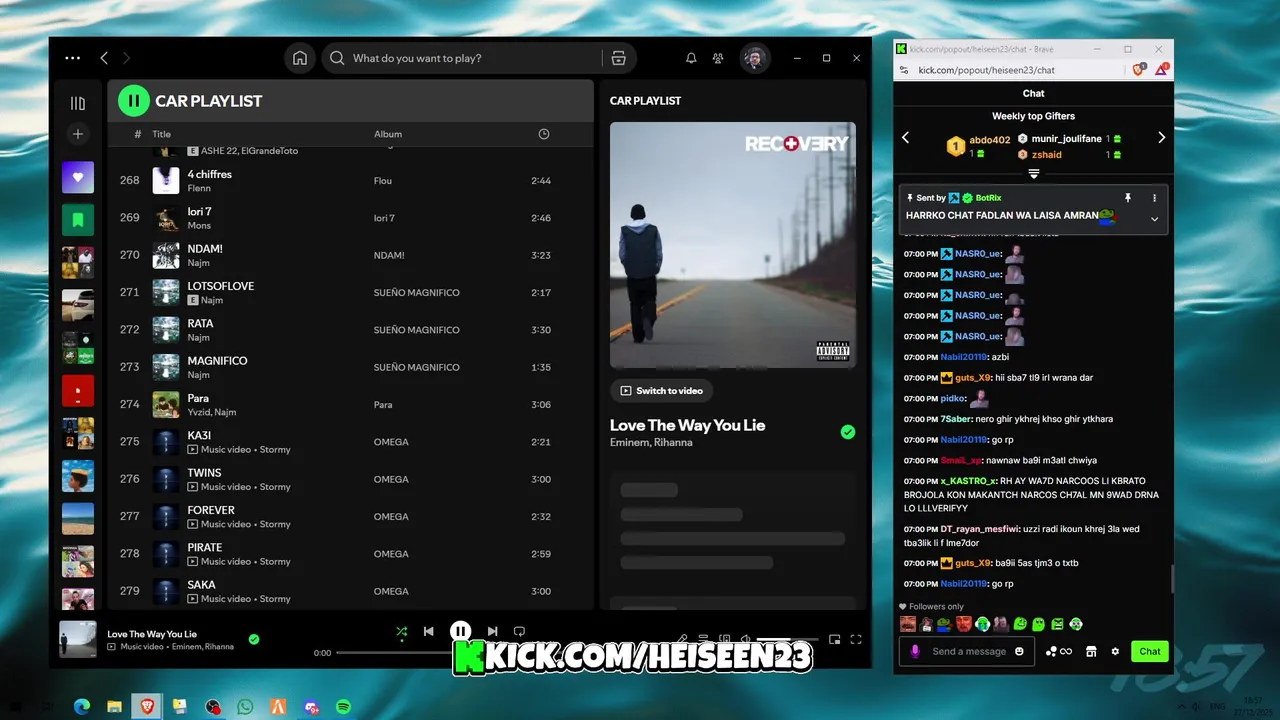Open the Spotify Home button
The image size is (1280, 720).
point(299,58)
